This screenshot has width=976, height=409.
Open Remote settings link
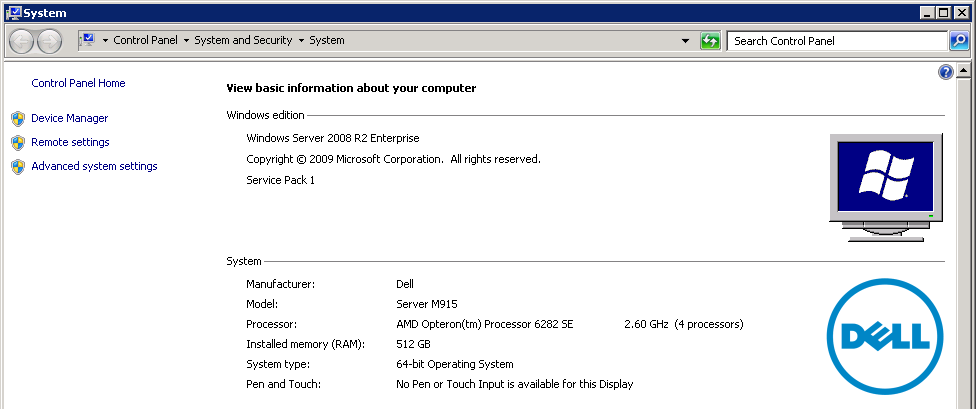(x=70, y=142)
